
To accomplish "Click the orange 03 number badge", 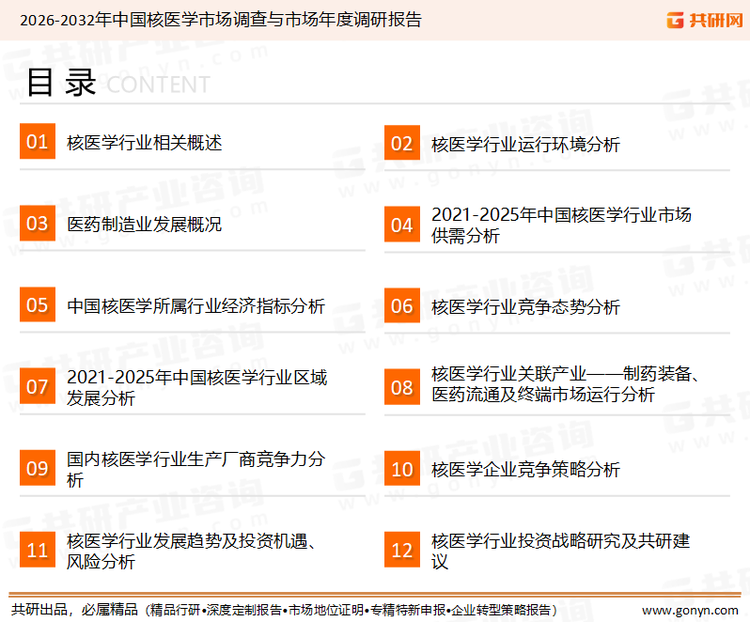I will [x=37, y=223].
